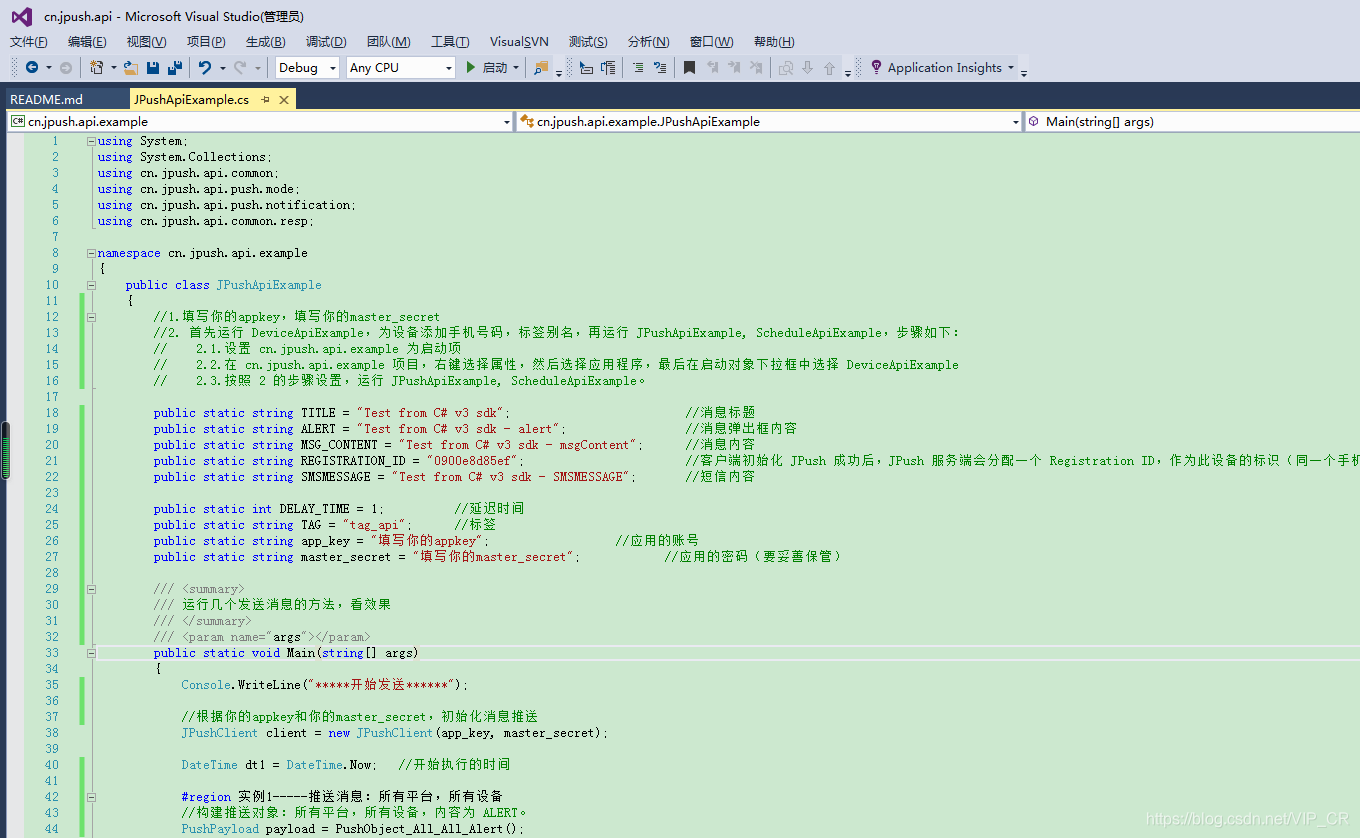The image size is (1360, 838).
Task: Collapse the using directives outlining block
Action: pyautogui.click(x=91, y=141)
